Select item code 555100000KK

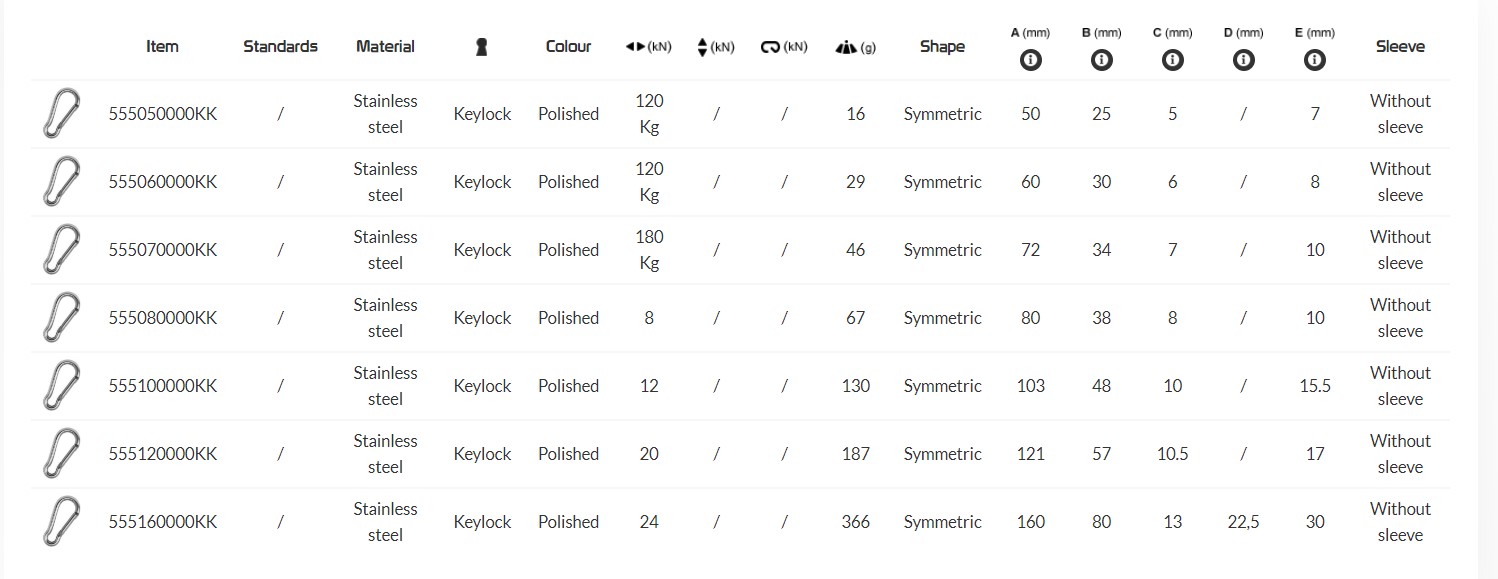(162, 386)
